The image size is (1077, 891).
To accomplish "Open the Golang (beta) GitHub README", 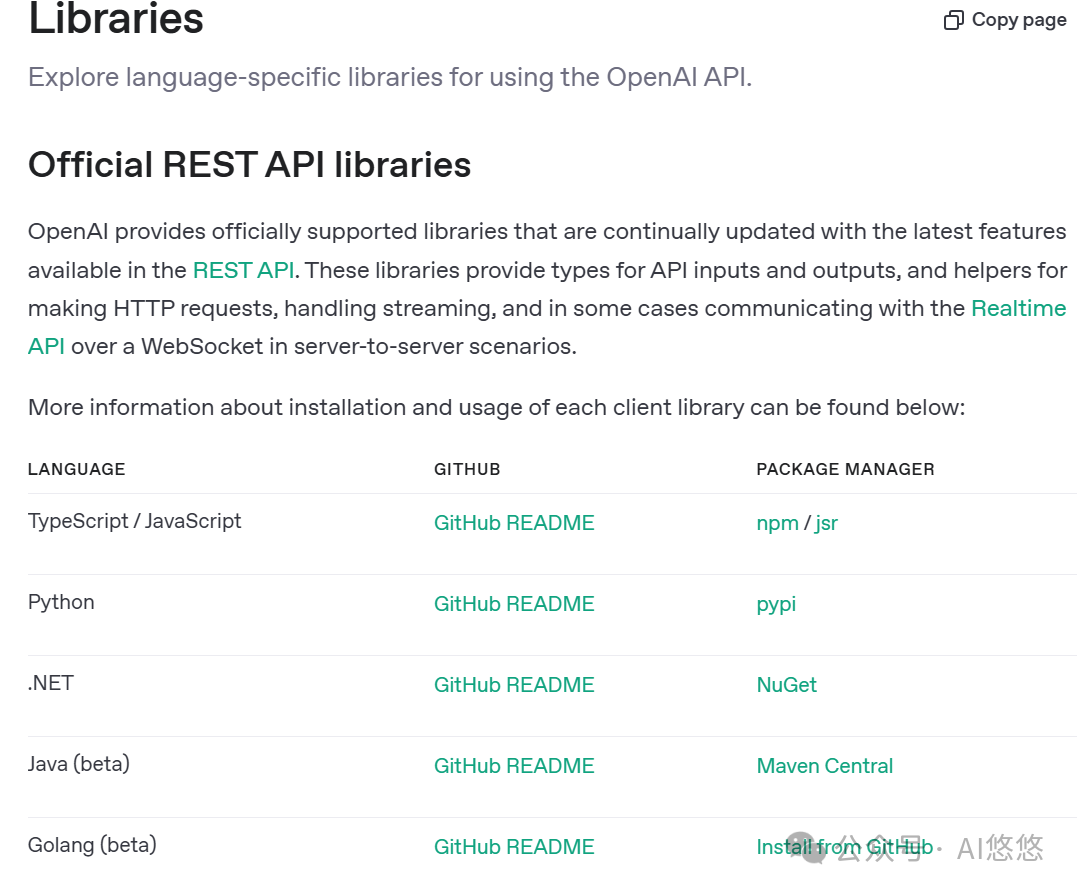I will pyautogui.click(x=514, y=847).
